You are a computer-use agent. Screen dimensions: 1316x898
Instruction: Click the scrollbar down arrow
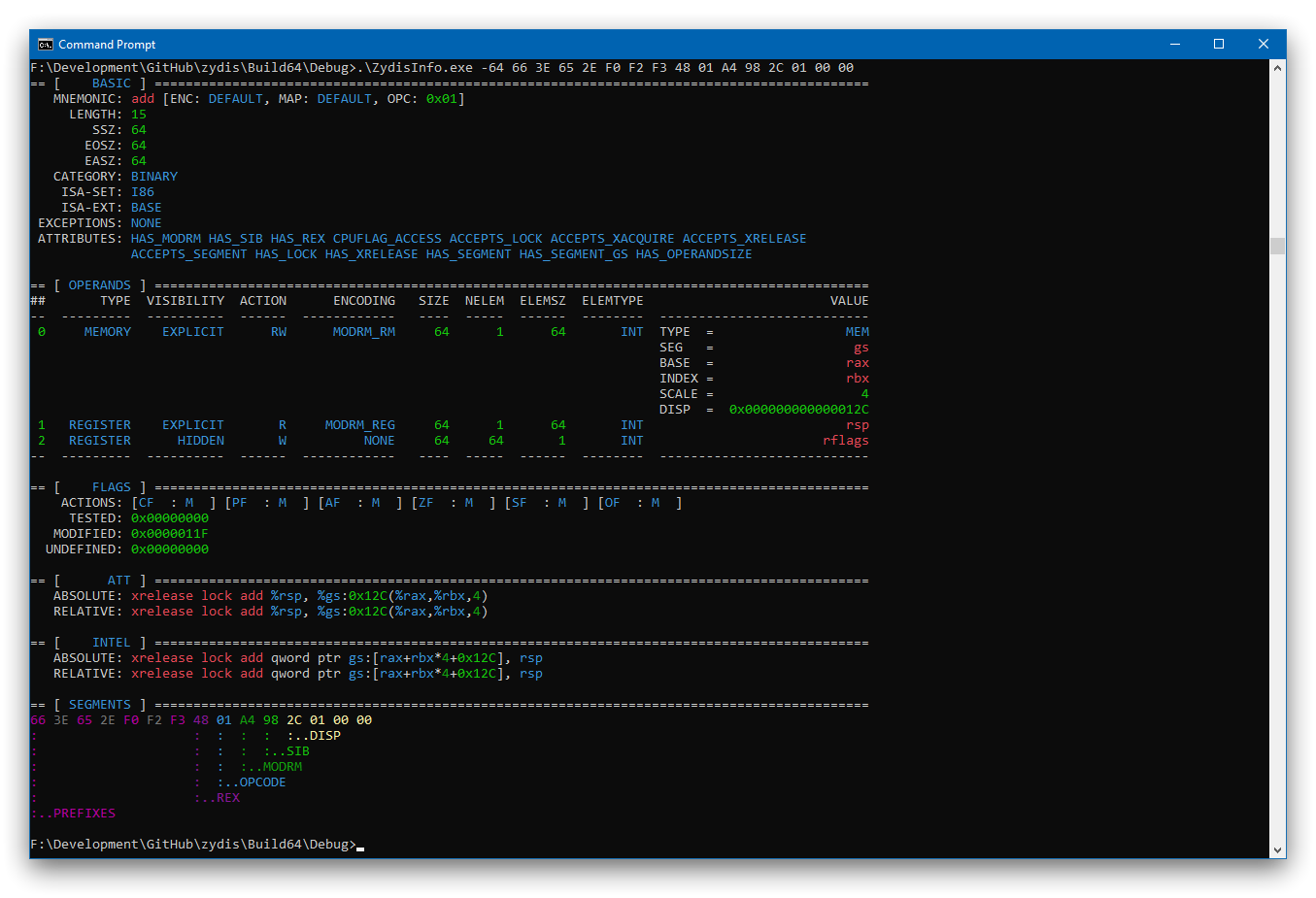tap(1277, 850)
